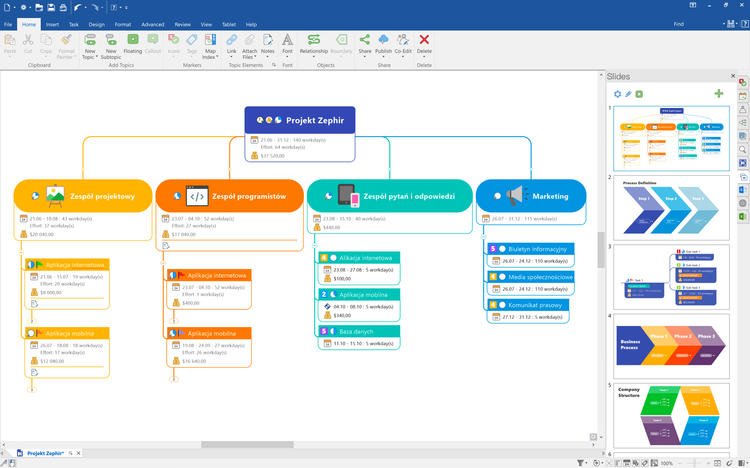Viewport: 750px width, 468px height.
Task: Select slide 2 Process Definition thumbnail
Action: (671, 208)
